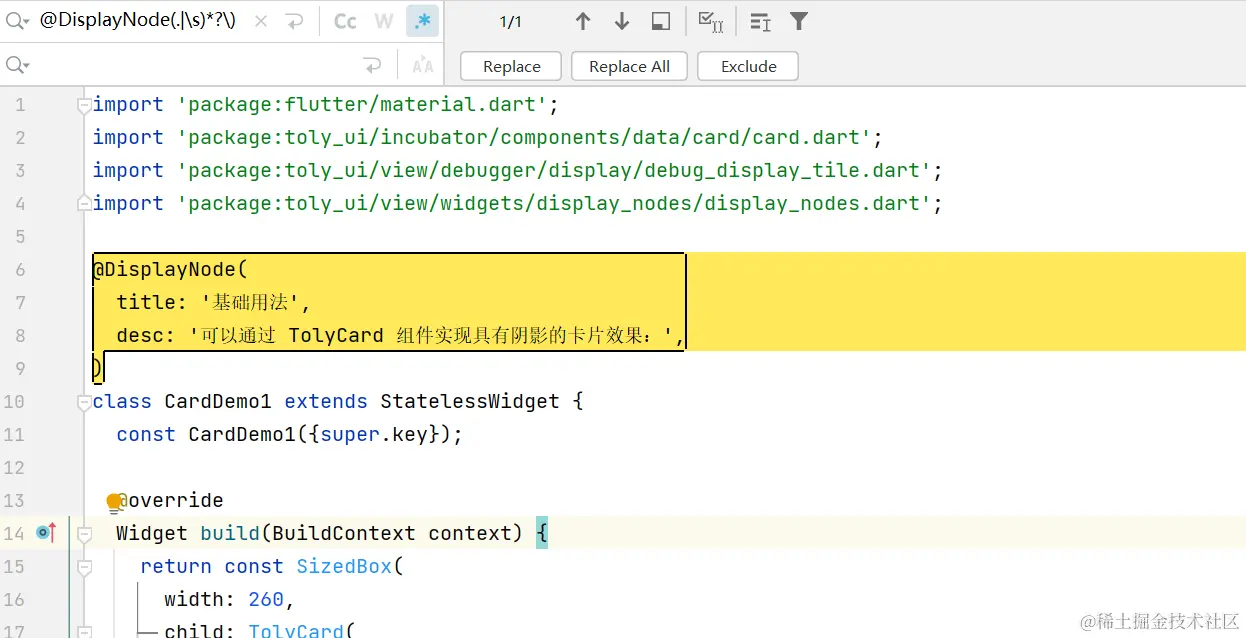Insert a new line in the replace field
The width and height of the screenshot is (1246, 638).
[x=372, y=65]
